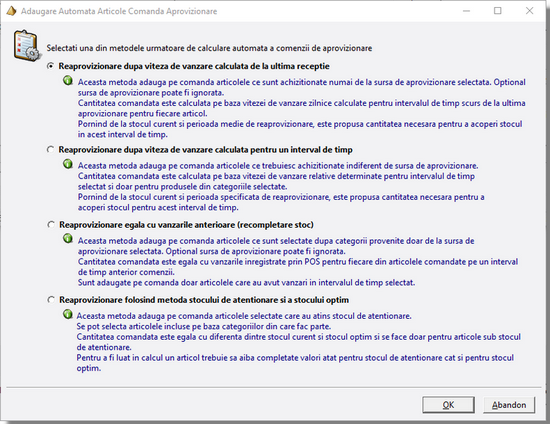The width and height of the screenshot is (550, 424).
Task: Click label Reaprovizionare egala cu vanzarile anterioare
Action: (x=186, y=225)
